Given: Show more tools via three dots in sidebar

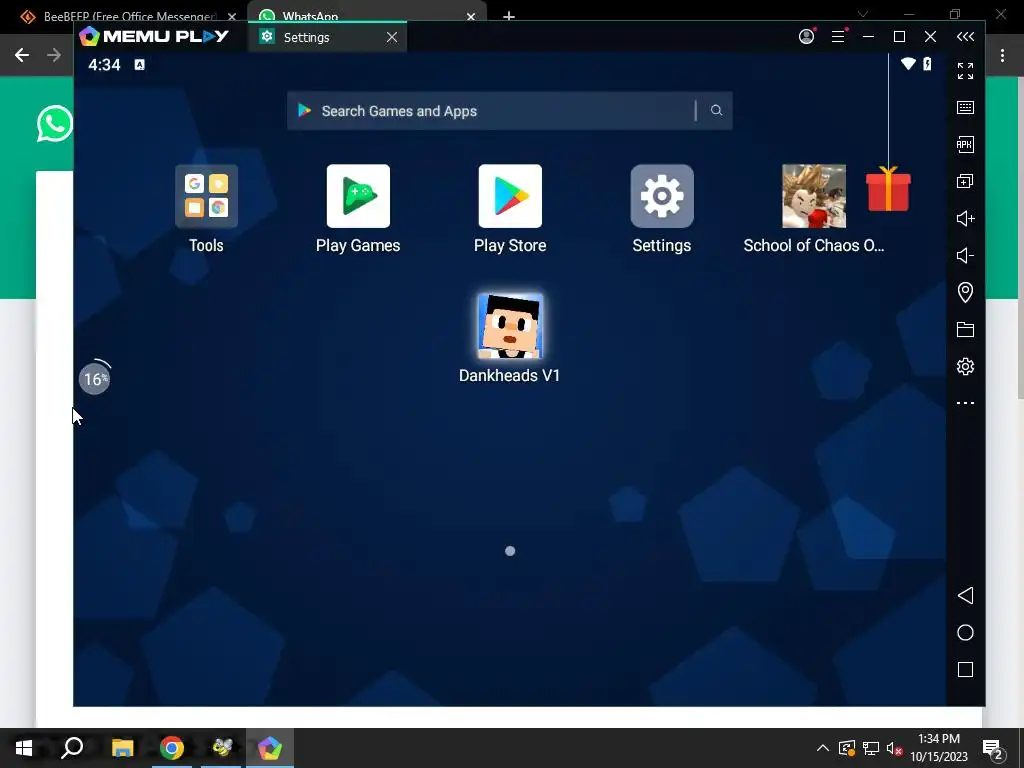Looking at the screenshot, I should pos(965,403).
